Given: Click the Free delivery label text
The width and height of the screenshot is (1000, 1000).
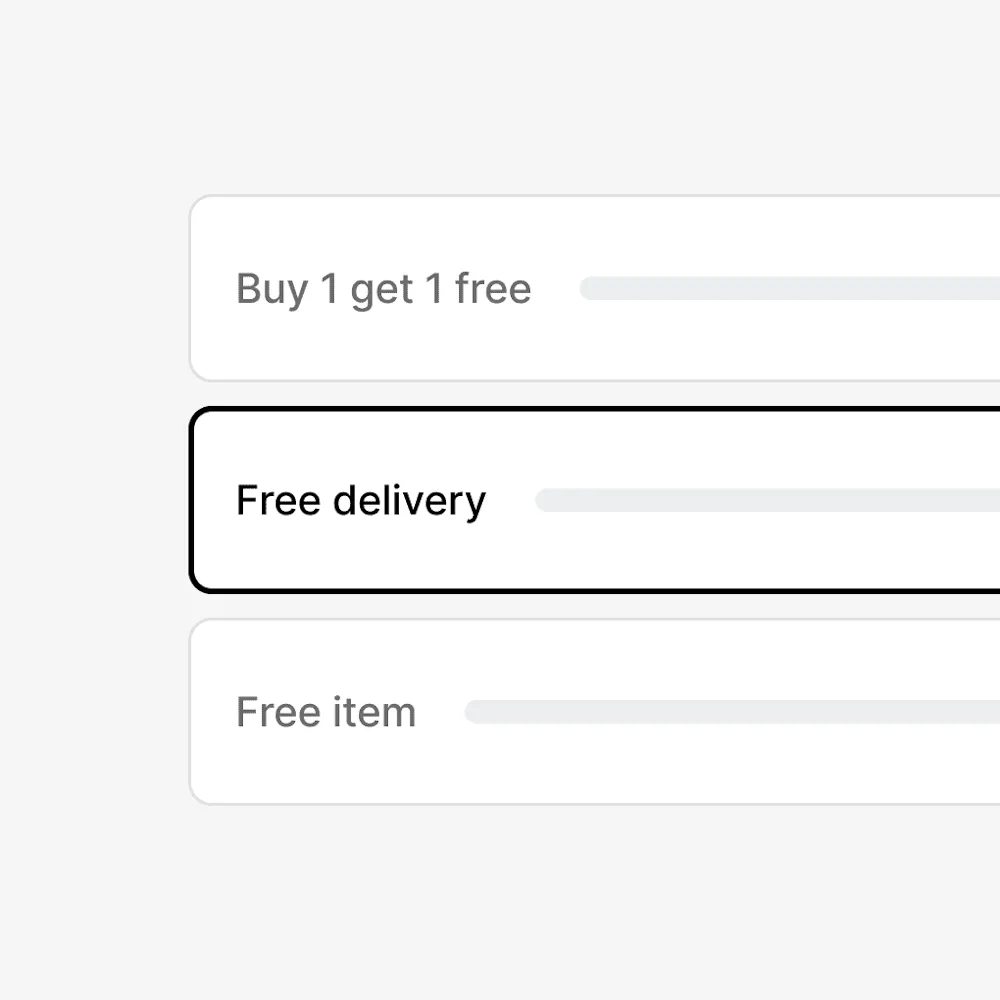Looking at the screenshot, I should click(360, 500).
